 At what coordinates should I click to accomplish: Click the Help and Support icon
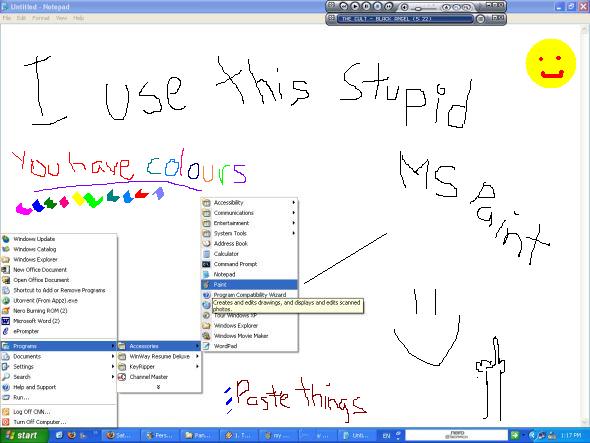point(6,387)
